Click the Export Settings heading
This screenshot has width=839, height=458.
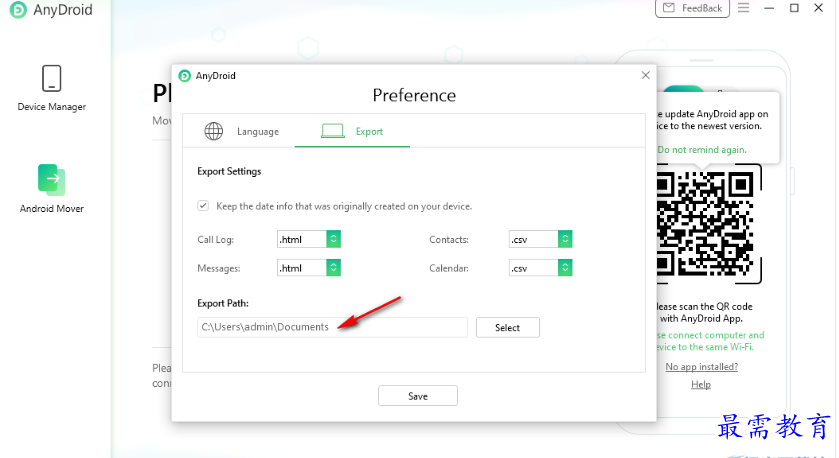(x=229, y=171)
